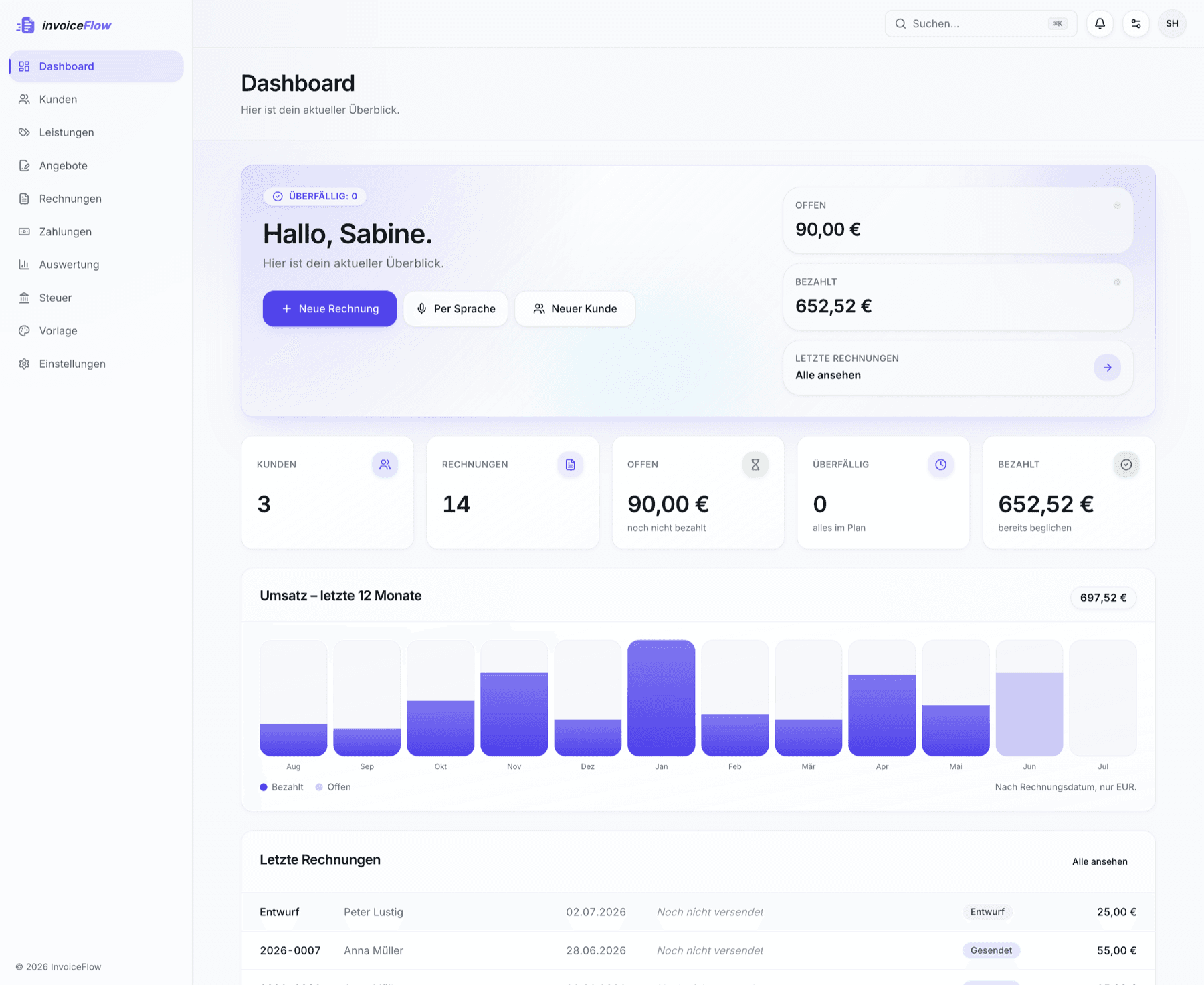Click the date 02.07.2026
This screenshot has width=1204, height=985.
coord(596,912)
